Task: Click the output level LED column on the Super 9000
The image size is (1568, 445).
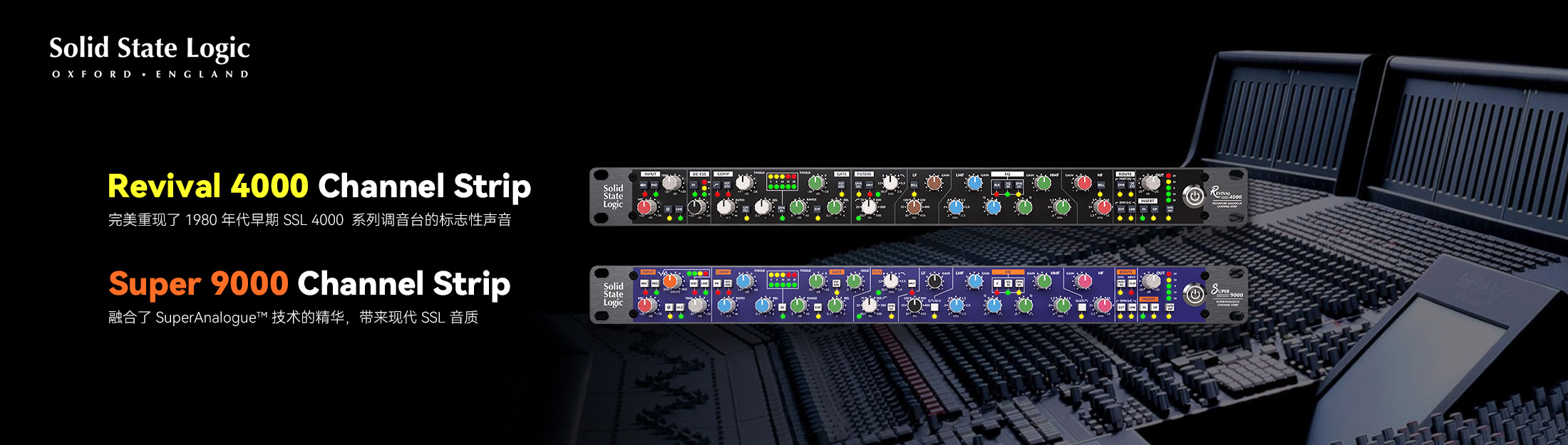Action: click(1169, 286)
